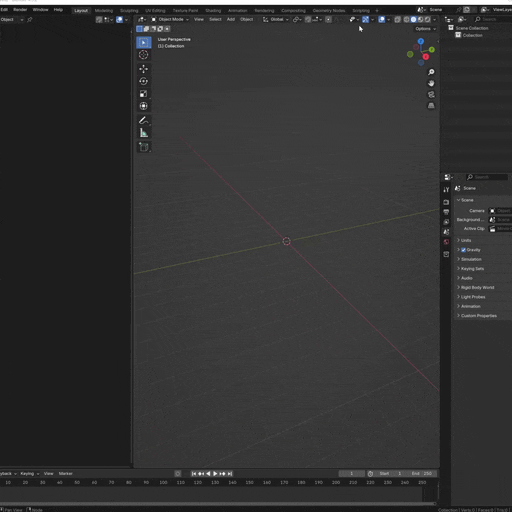Toggle Use Preview Range clock icon
The width and height of the screenshot is (512, 512).
point(370,474)
